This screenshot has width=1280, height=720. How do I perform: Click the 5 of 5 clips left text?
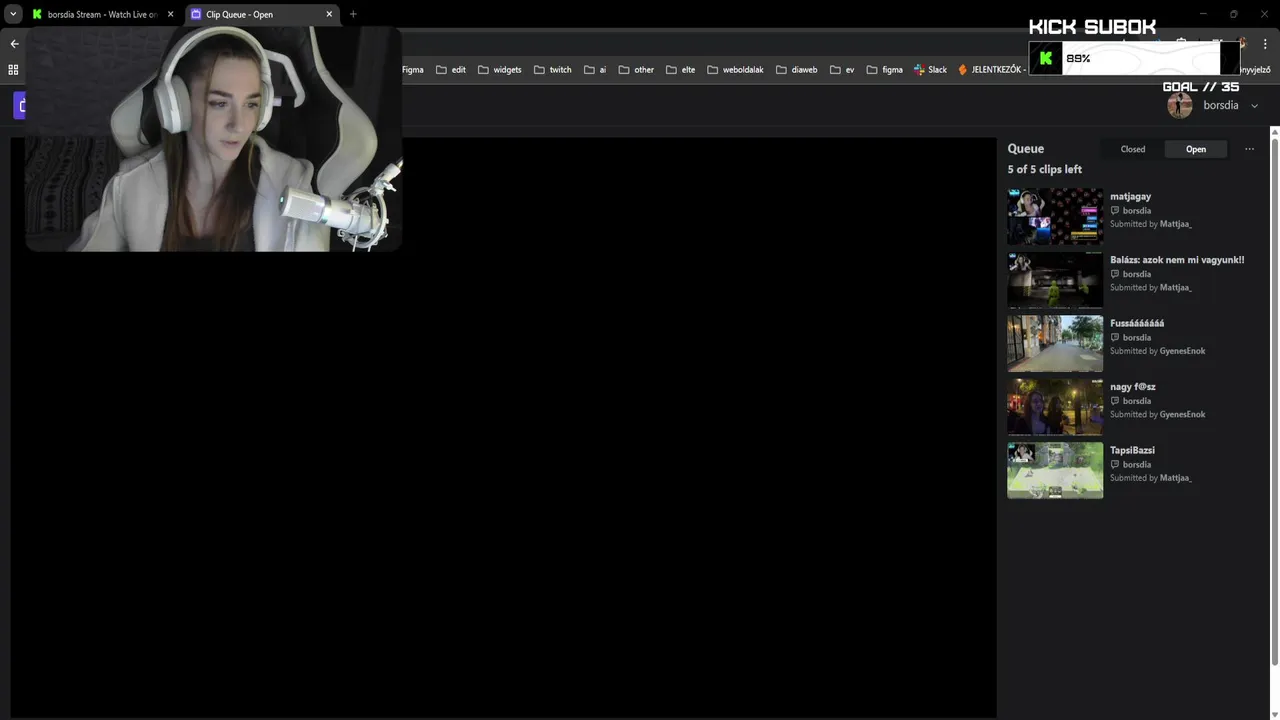[1044, 169]
